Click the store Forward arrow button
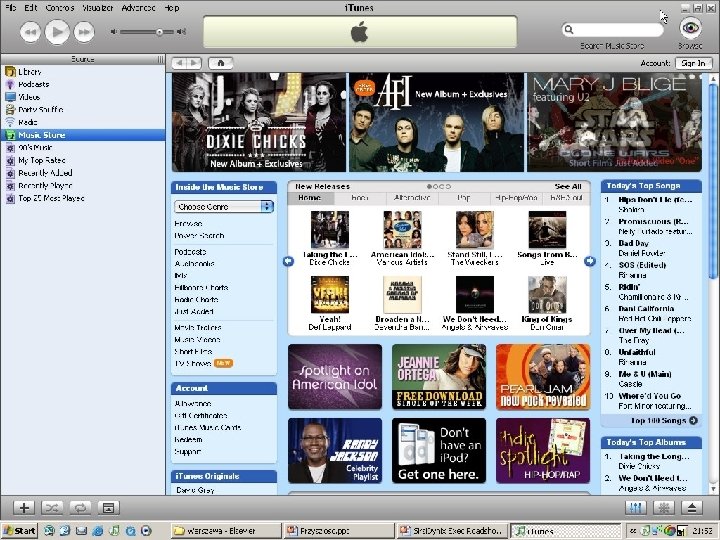The image size is (720, 540). [x=195, y=63]
